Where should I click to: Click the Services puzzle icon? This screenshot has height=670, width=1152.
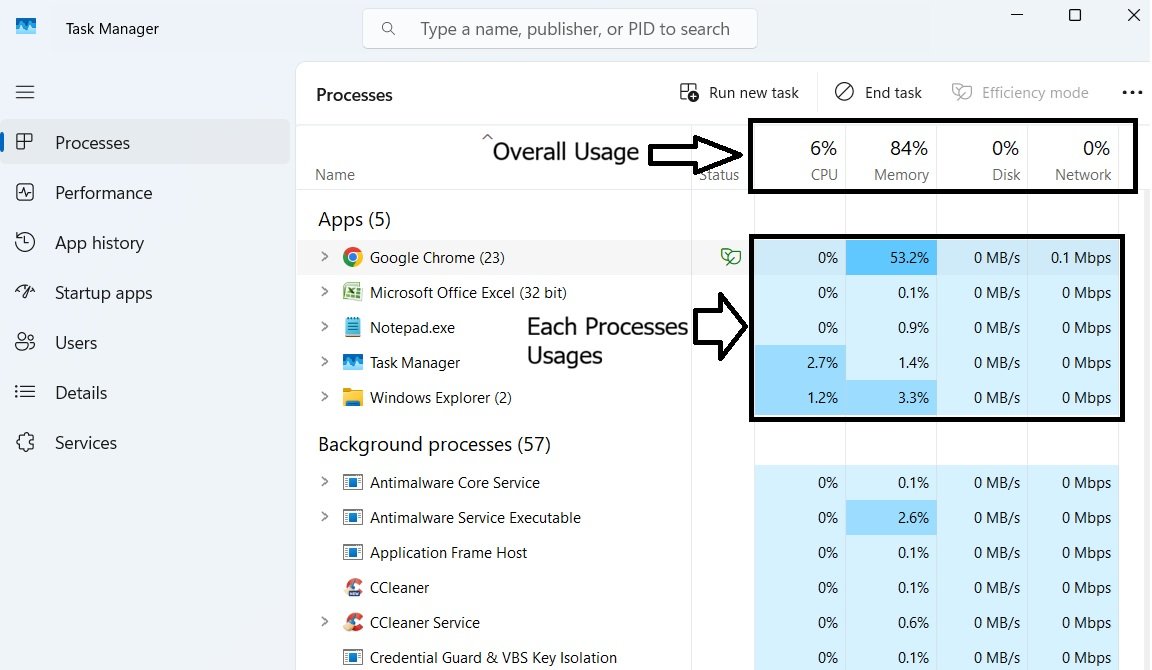point(25,442)
